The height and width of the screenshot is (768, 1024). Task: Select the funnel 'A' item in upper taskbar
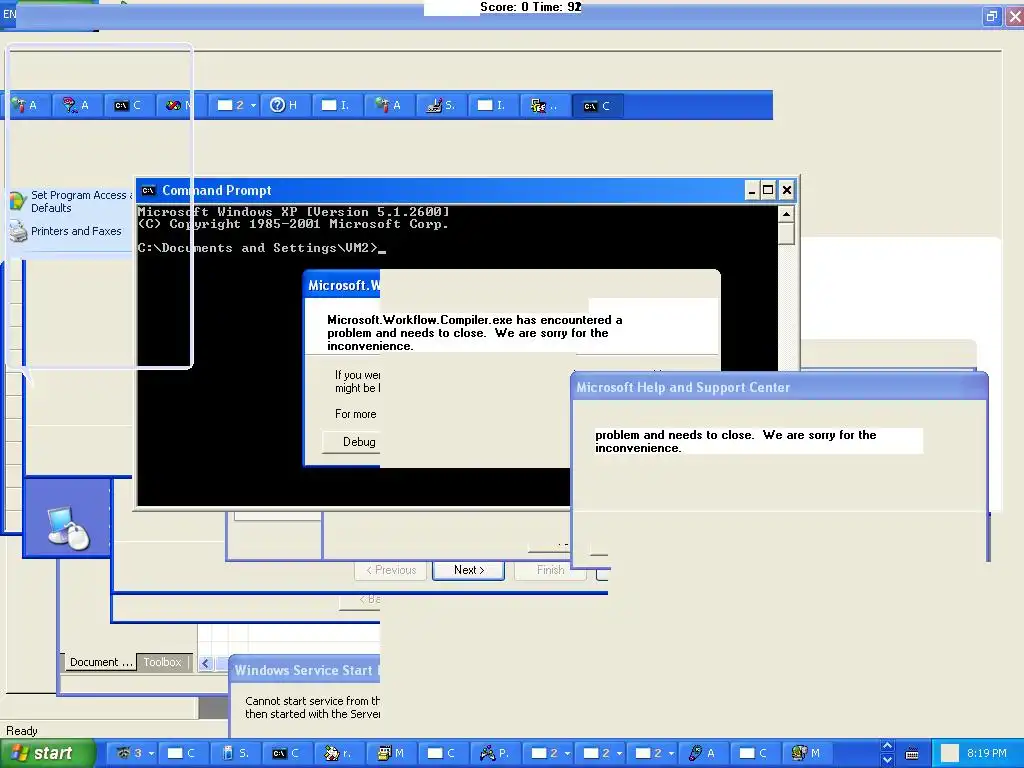point(76,105)
